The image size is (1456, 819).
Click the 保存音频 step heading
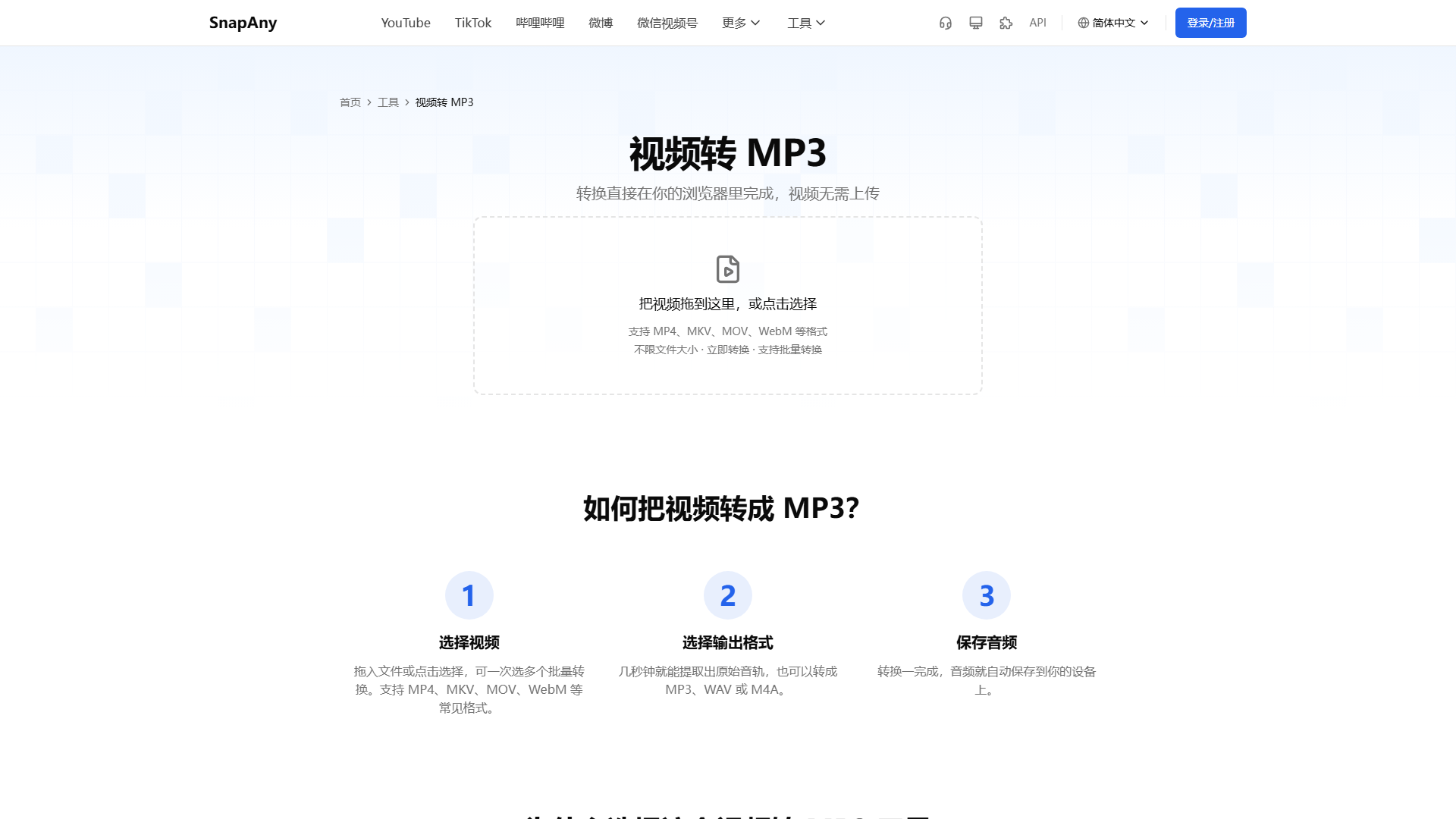987,643
